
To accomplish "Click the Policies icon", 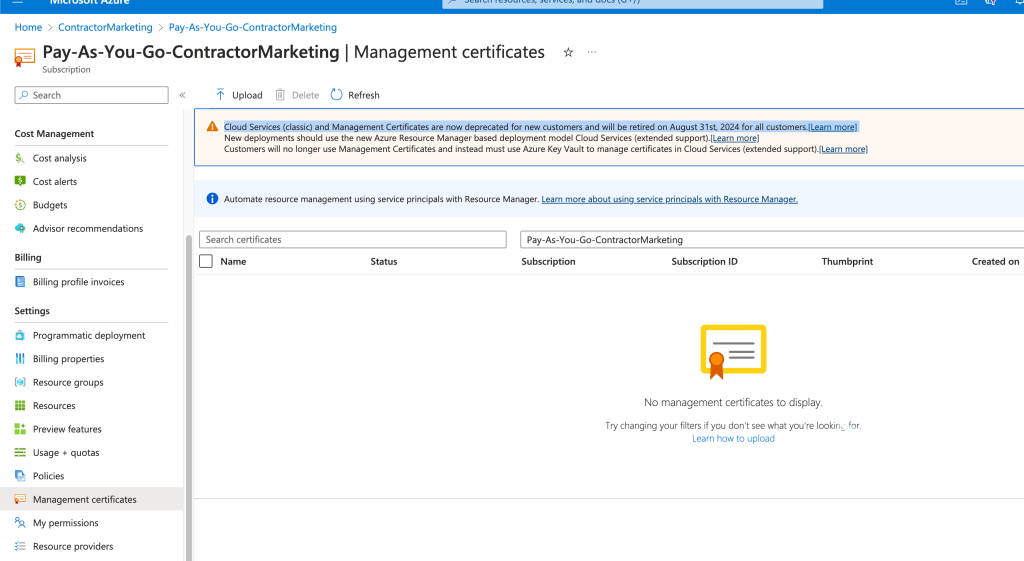I will coord(20,476).
